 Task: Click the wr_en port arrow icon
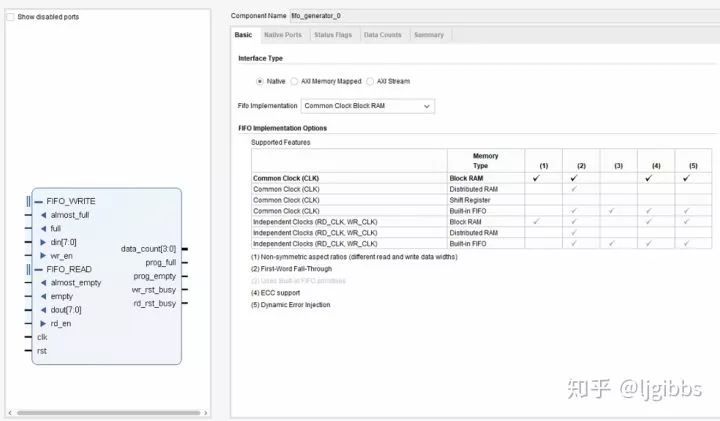click(x=43, y=255)
